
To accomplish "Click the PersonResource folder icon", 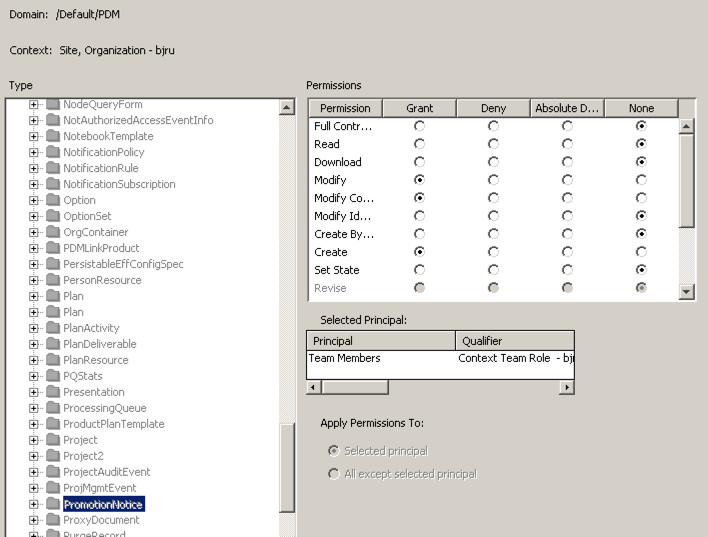I will click(53, 280).
